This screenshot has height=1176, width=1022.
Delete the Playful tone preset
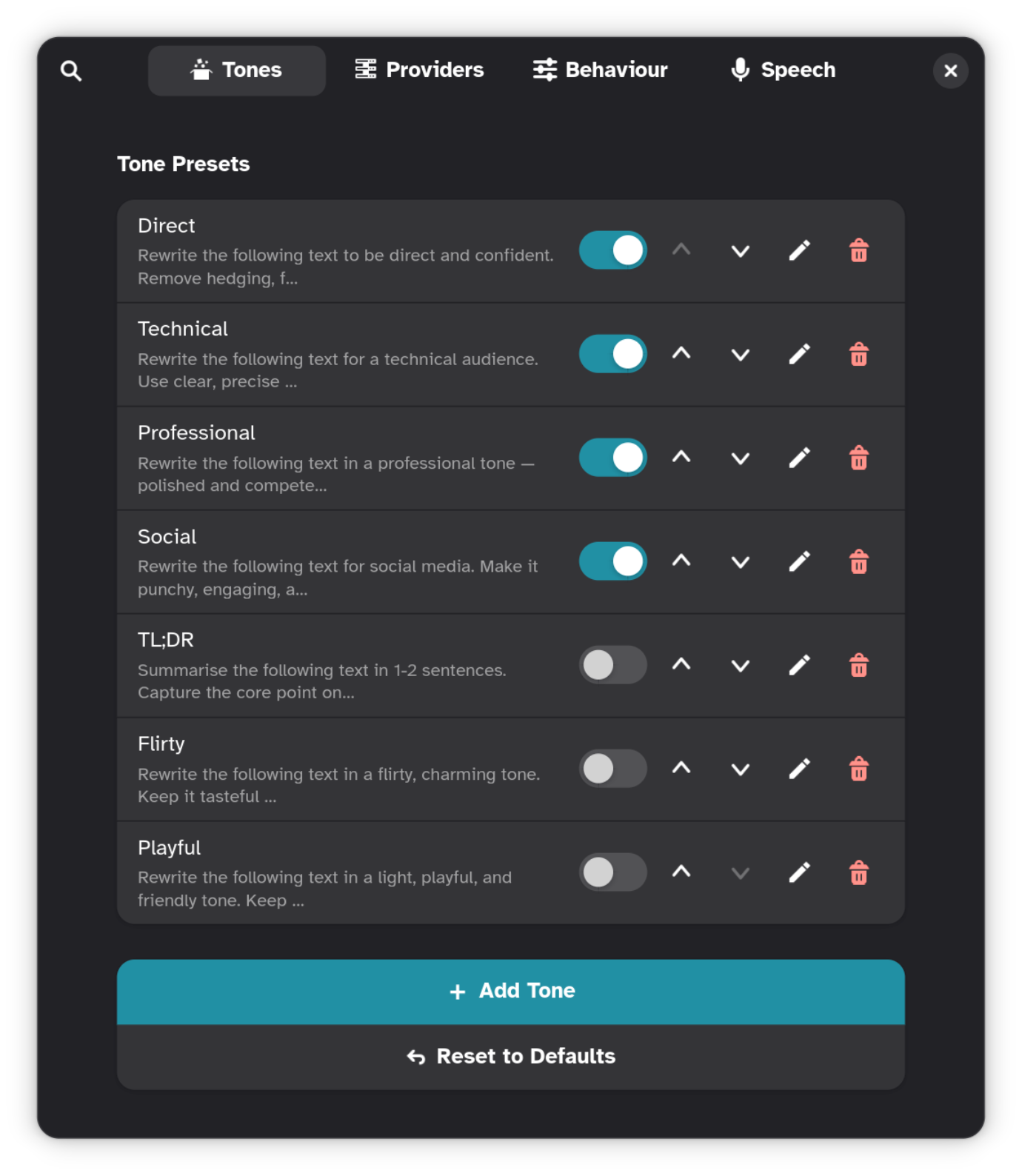[x=858, y=872]
